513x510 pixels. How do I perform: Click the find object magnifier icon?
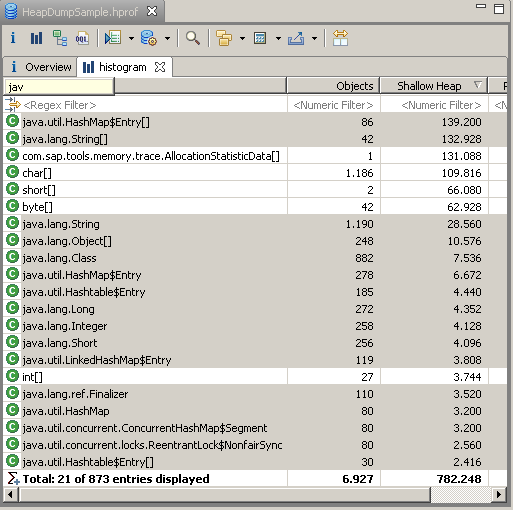(193, 38)
